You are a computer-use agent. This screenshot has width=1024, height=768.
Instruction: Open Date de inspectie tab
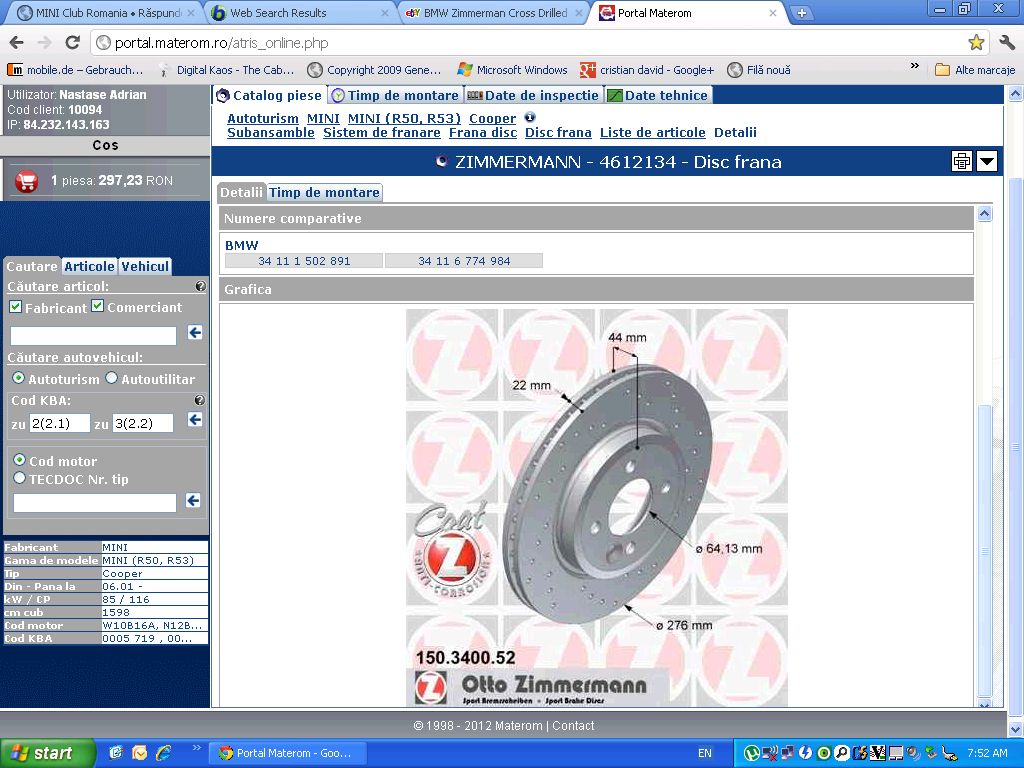tap(533, 95)
